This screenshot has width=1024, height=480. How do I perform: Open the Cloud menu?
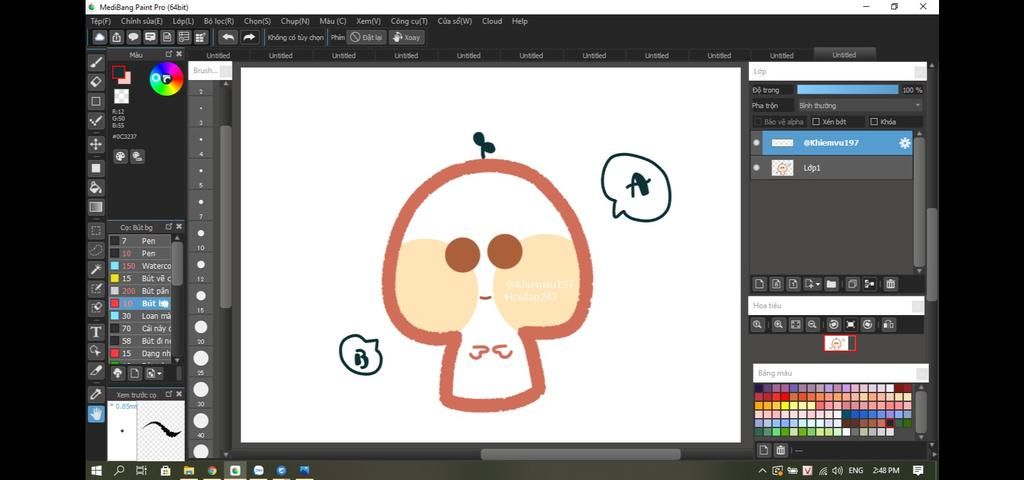492,21
